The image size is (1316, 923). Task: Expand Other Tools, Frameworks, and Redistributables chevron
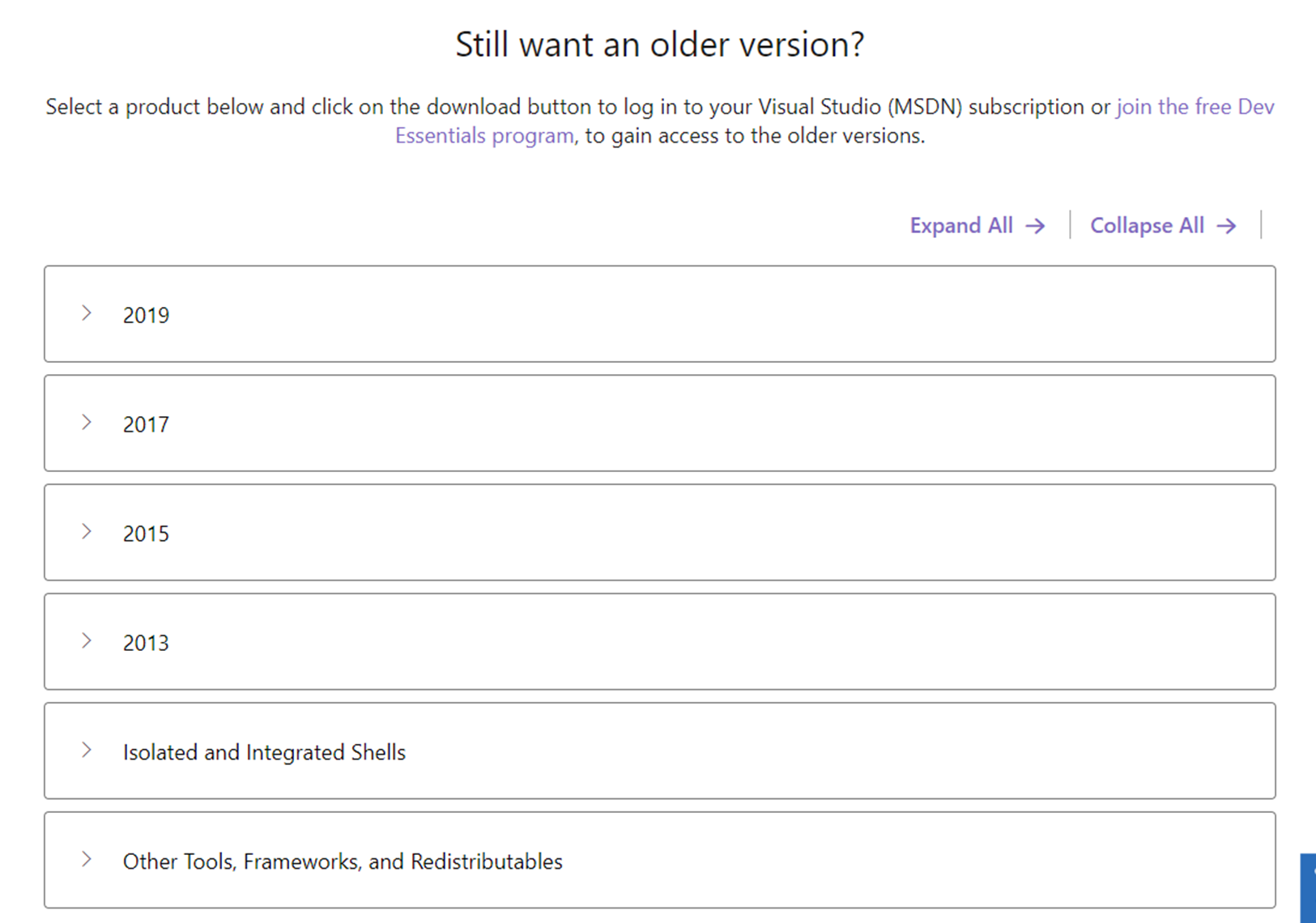87,860
